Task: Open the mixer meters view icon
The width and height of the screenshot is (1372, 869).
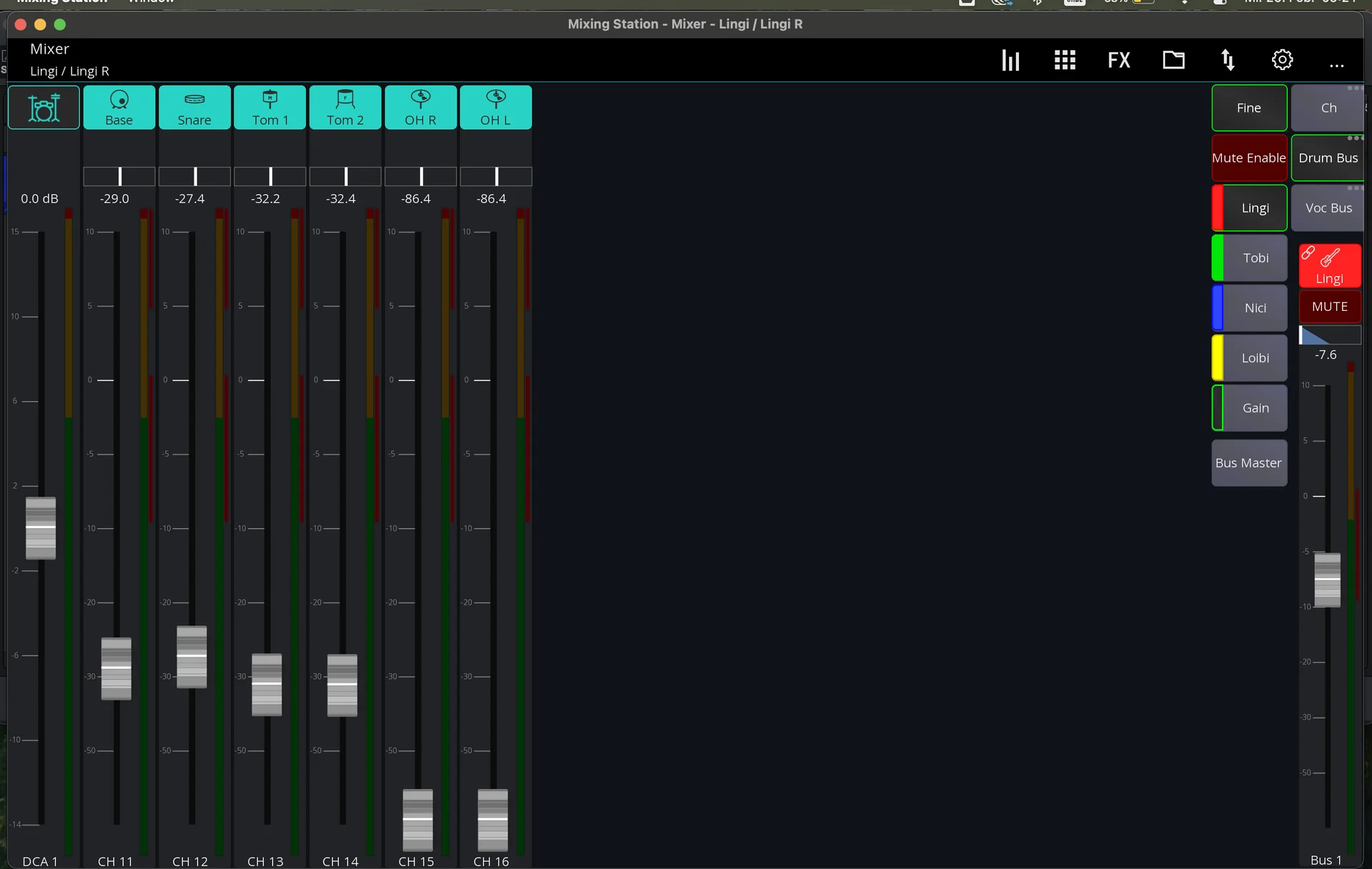Action: (x=1010, y=60)
